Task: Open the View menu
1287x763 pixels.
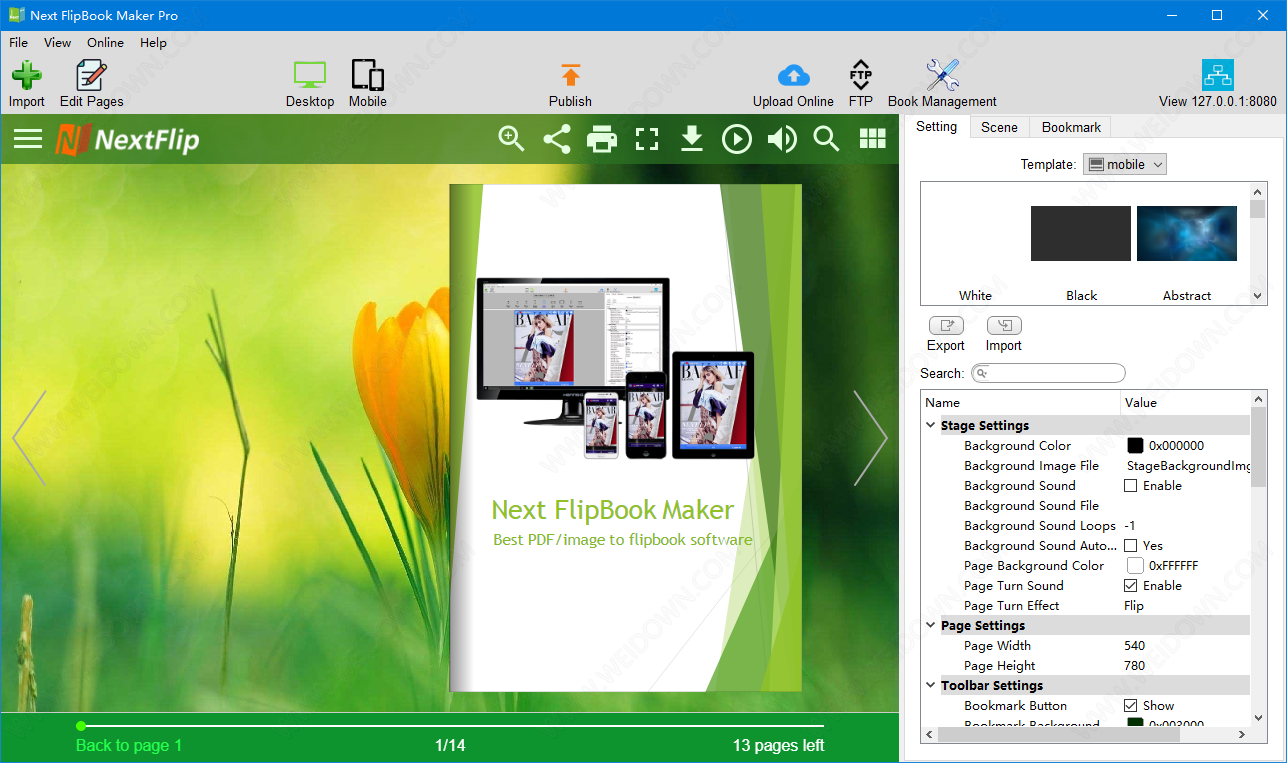Action: tap(57, 42)
